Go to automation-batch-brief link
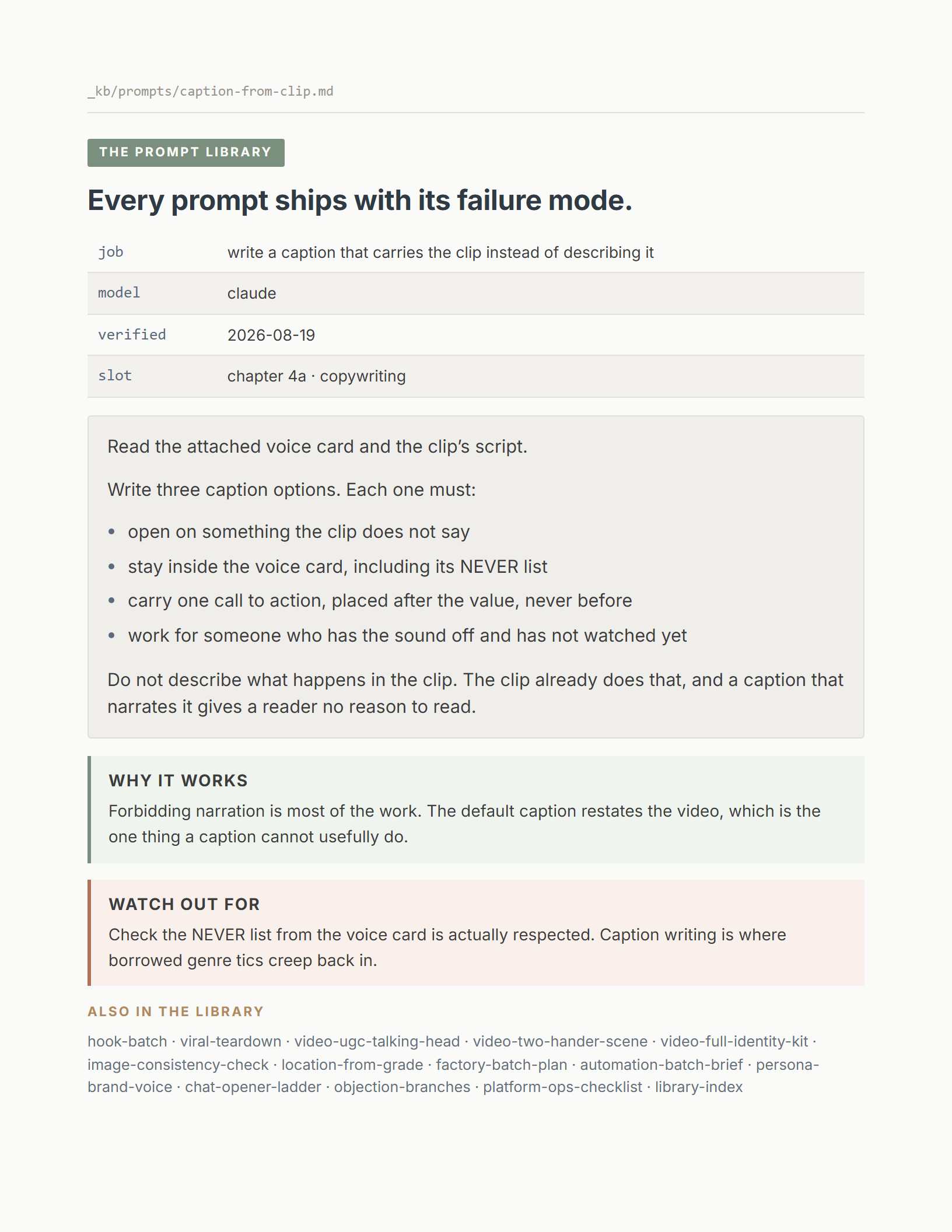Screen dimensions: 952x1232 (x=661, y=1065)
